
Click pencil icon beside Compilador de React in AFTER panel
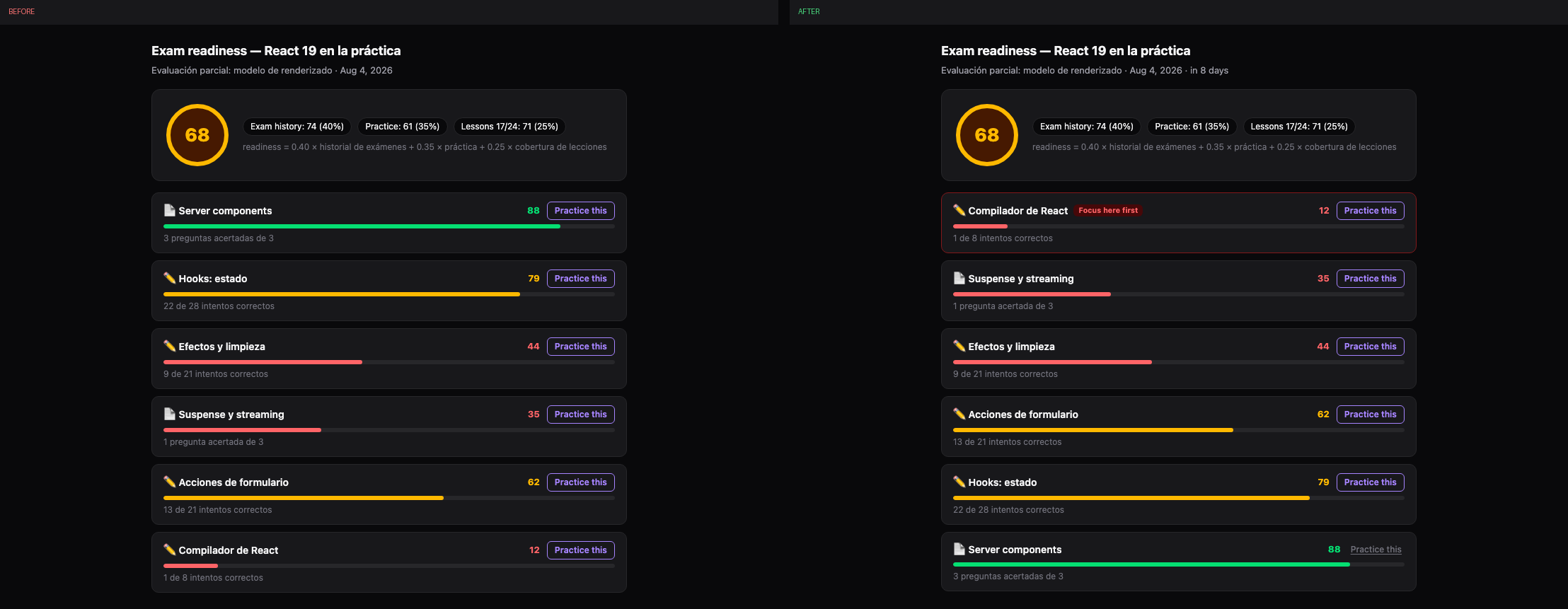pyautogui.click(x=959, y=210)
